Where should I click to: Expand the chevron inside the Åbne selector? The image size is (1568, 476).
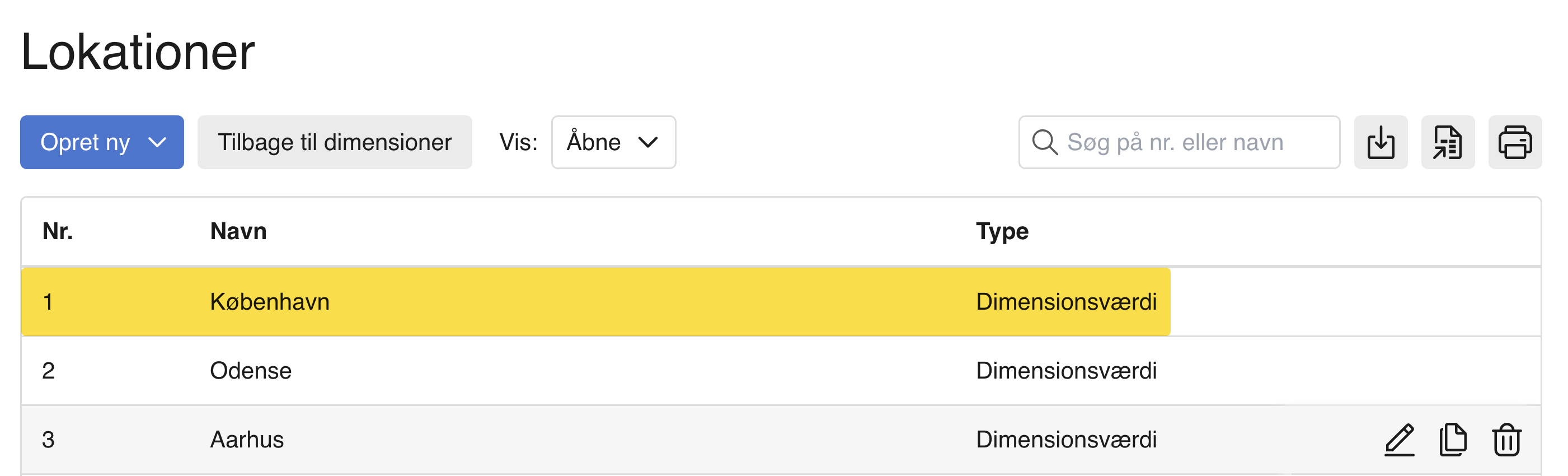pos(648,142)
